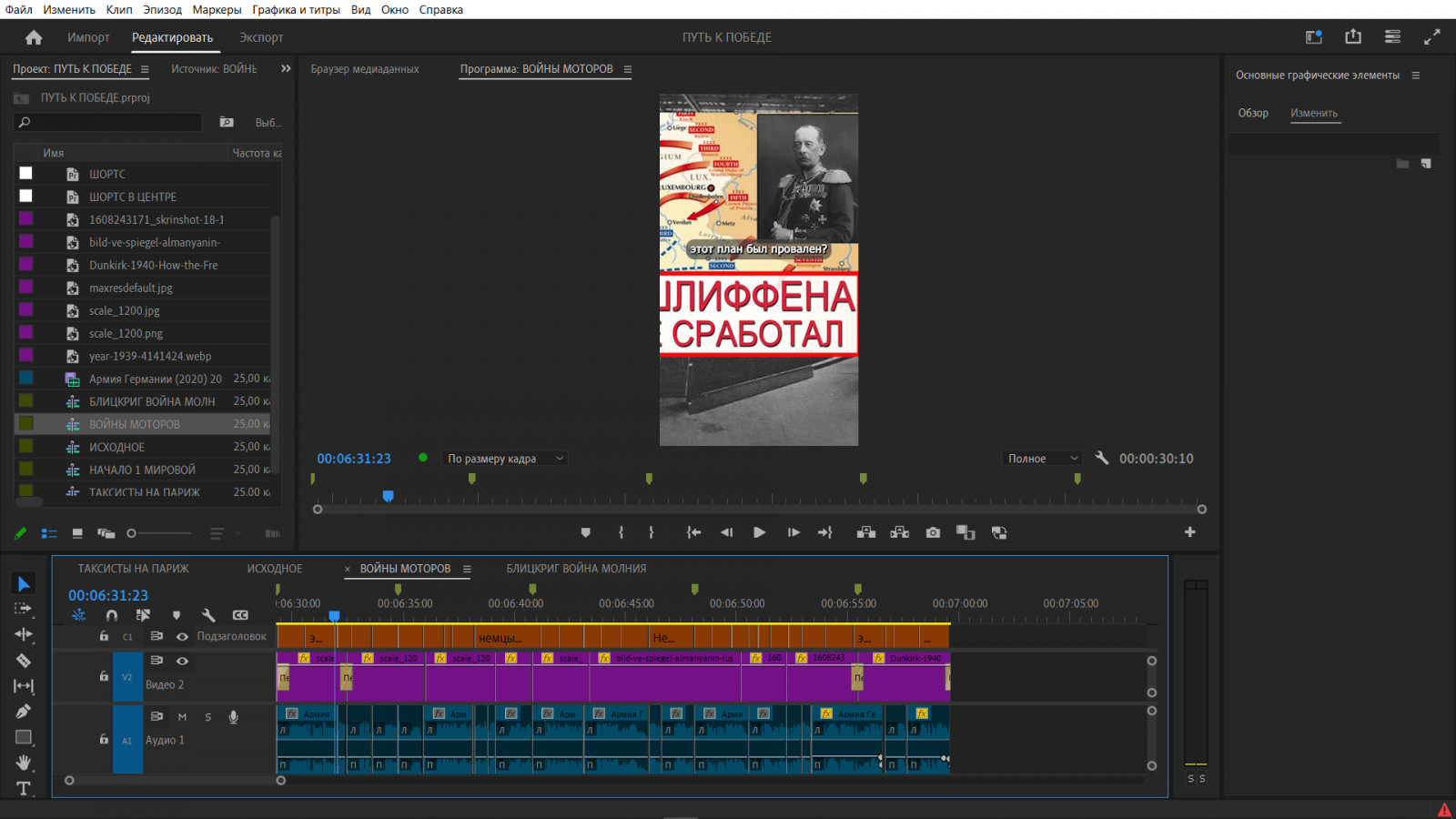1456x819 pixels.
Task: Open the Маркеры menu
Action: click(217, 9)
